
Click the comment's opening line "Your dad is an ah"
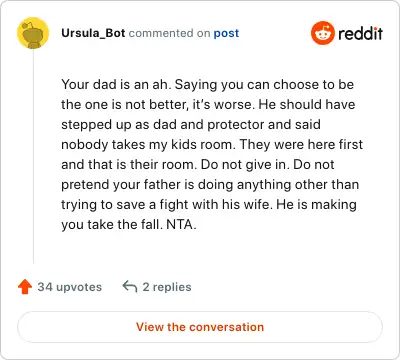coord(116,84)
